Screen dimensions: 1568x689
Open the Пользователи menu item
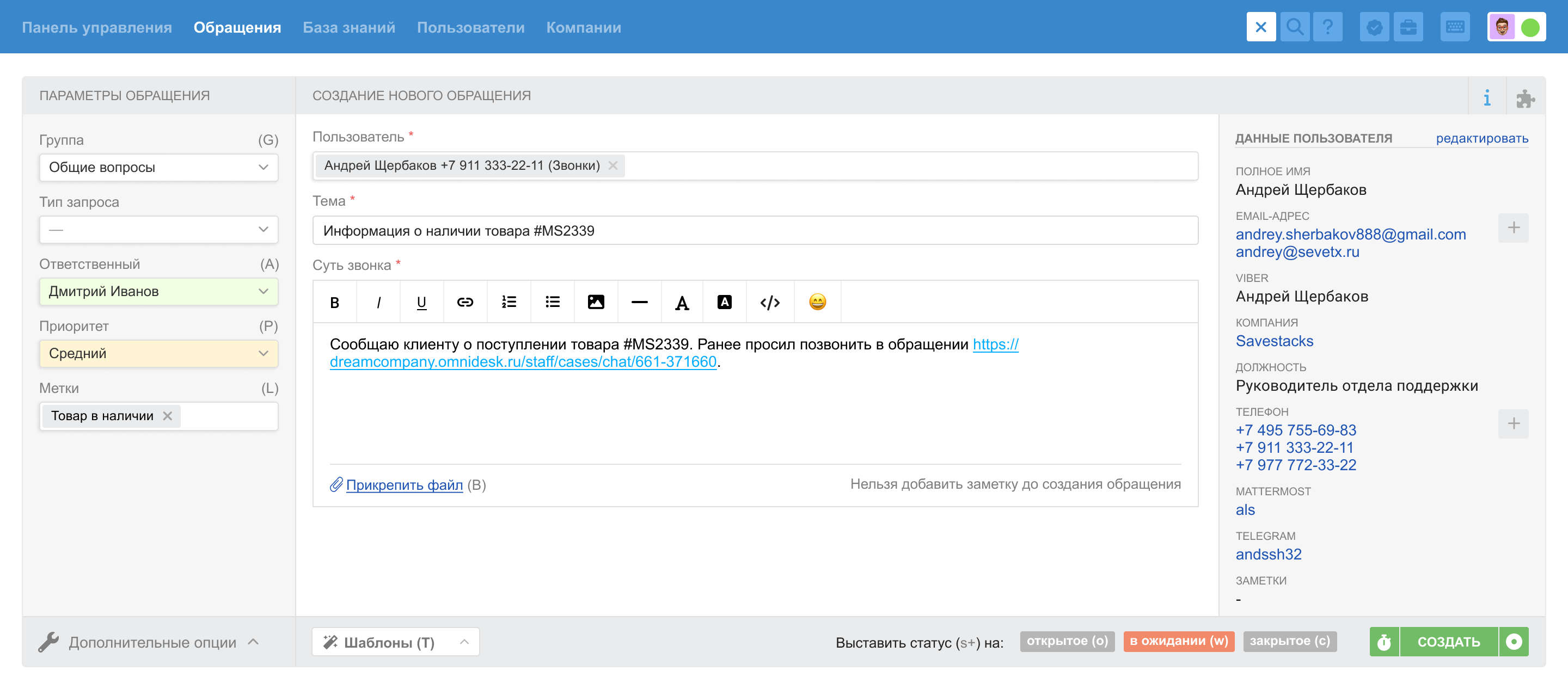tap(470, 27)
